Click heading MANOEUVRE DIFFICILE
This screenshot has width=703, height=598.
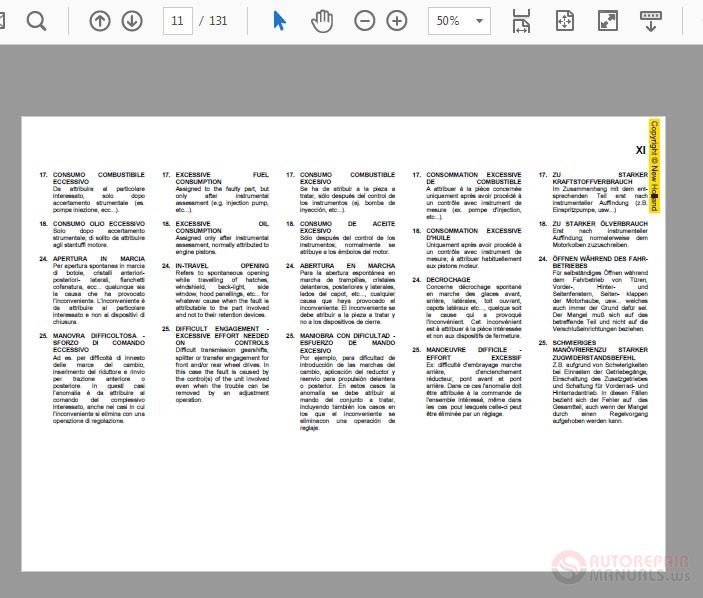pyautogui.click(x=473, y=353)
